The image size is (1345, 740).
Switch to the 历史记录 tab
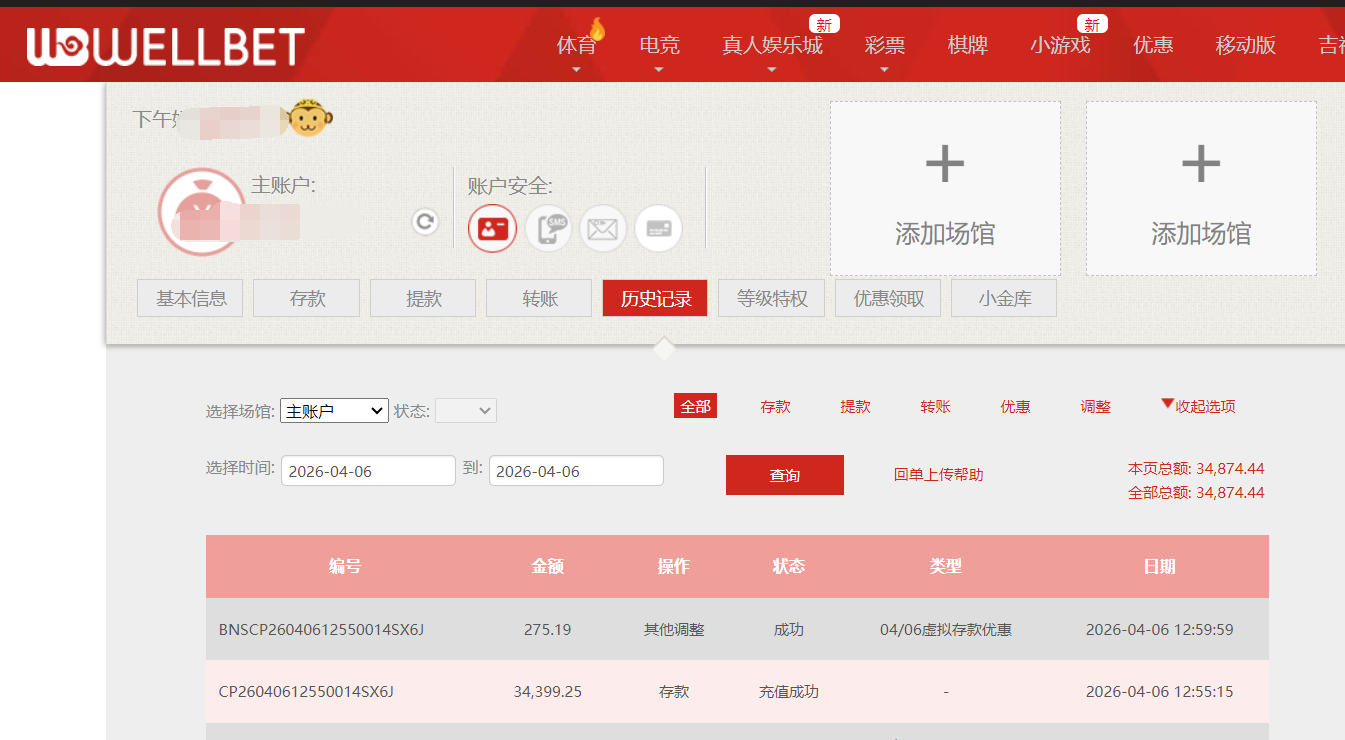pos(654,297)
